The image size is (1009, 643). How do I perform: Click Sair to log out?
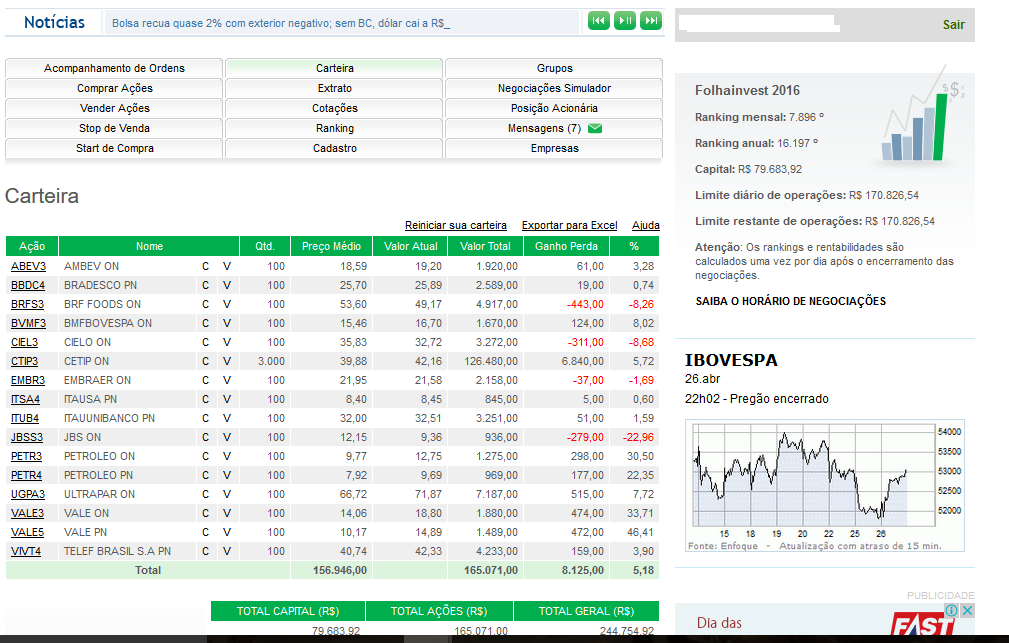pos(954,24)
